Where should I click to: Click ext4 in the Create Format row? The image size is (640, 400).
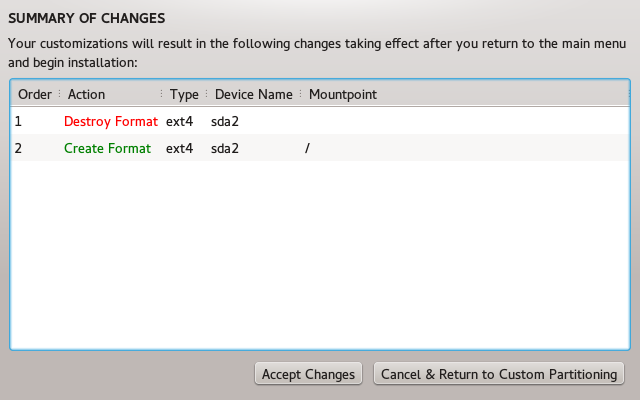tap(179, 148)
